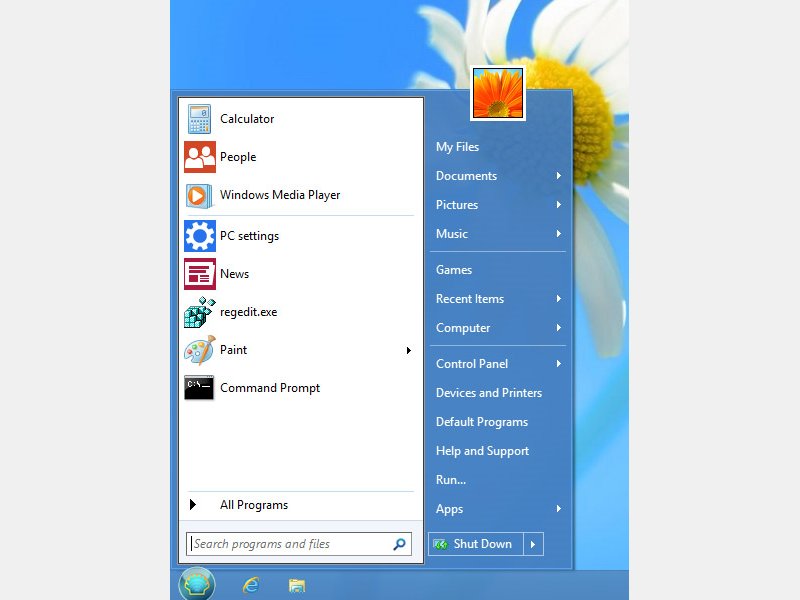The image size is (800, 600).
Task: Launch Windows Media Player icon
Action: click(x=199, y=195)
